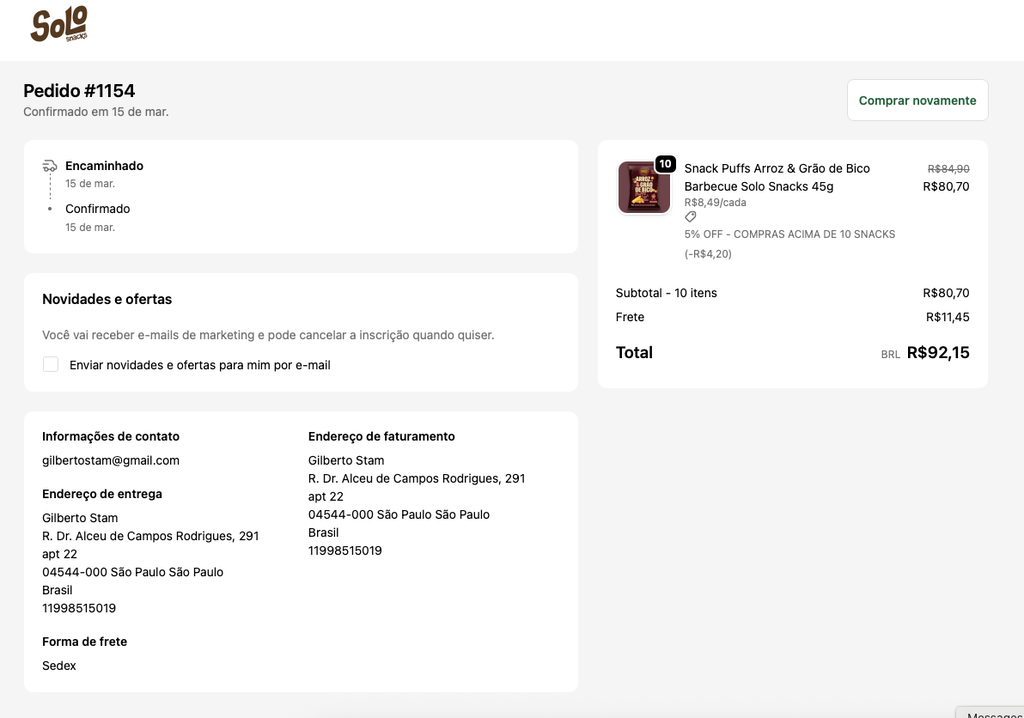Open the Solo Snacks logo

click(x=59, y=24)
